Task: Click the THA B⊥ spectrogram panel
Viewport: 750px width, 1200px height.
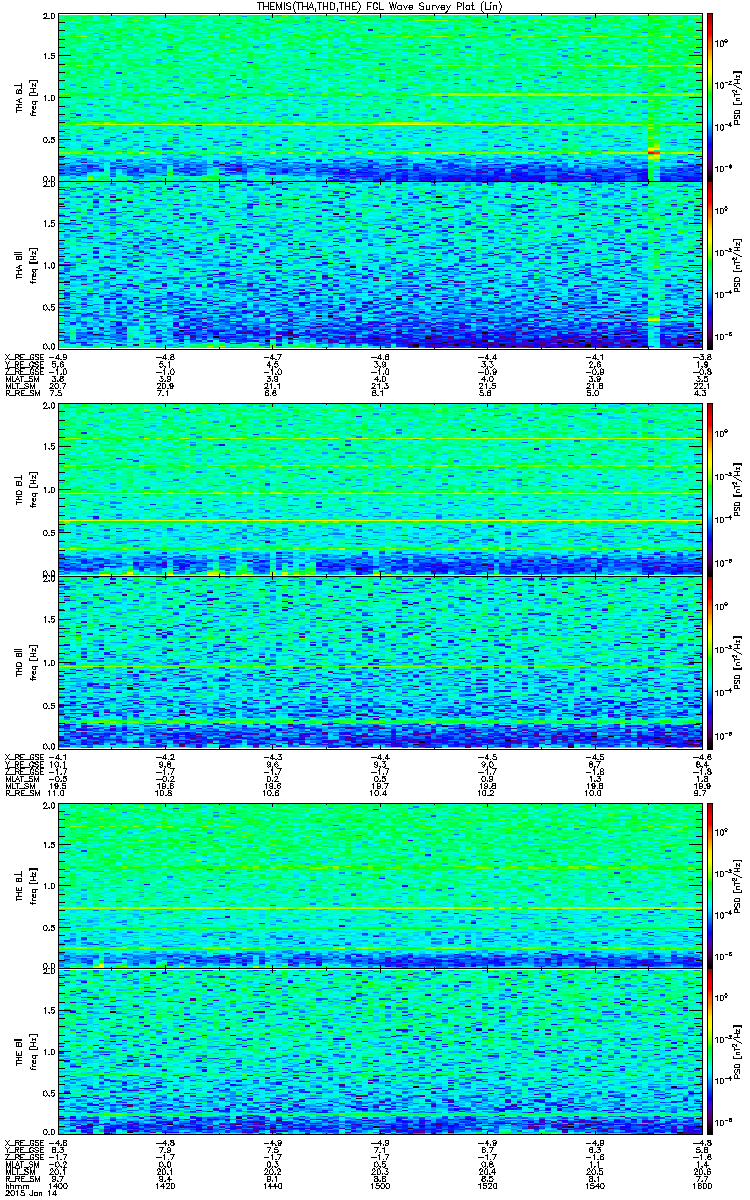Action: tap(381, 97)
